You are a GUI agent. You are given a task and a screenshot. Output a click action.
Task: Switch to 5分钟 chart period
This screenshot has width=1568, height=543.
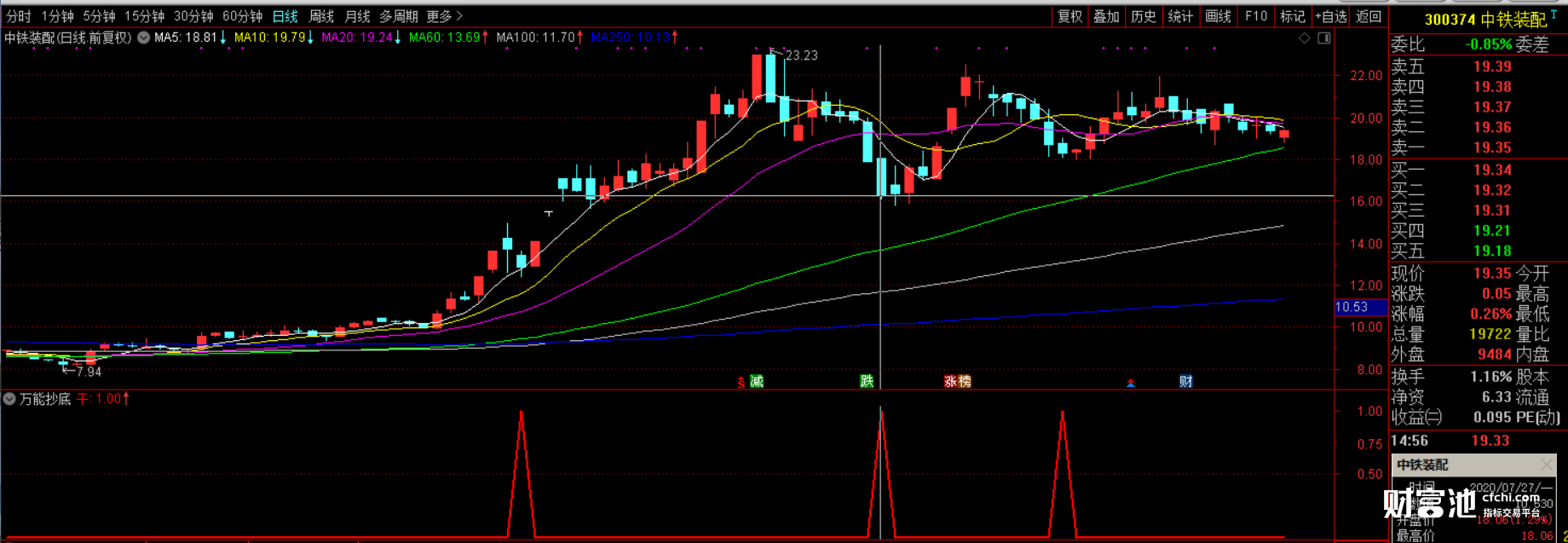pyautogui.click(x=99, y=16)
